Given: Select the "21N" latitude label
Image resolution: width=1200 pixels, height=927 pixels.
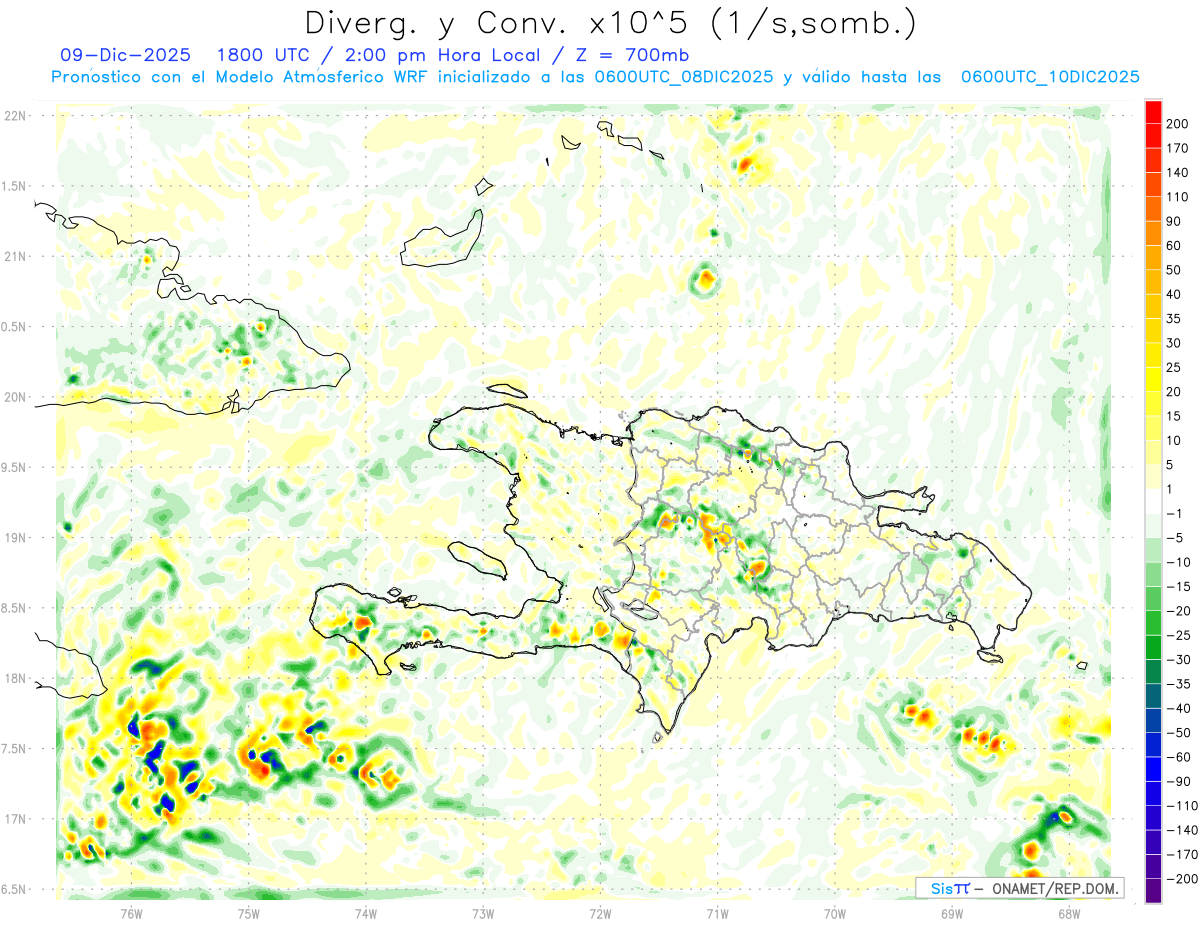Looking at the screenshot, I should click(x=15, y=257).
